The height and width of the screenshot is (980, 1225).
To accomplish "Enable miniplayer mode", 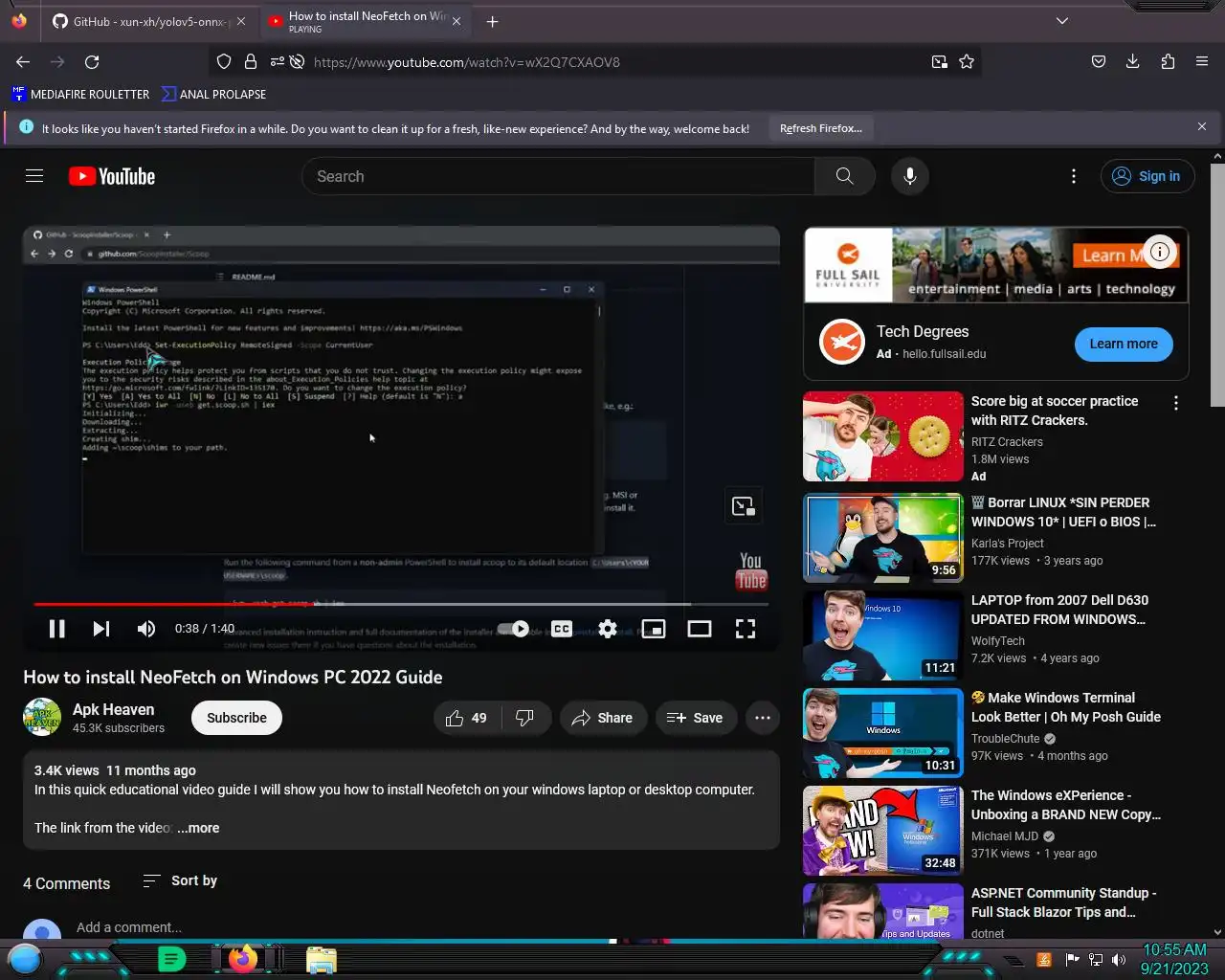I will (x=654, y=629).
